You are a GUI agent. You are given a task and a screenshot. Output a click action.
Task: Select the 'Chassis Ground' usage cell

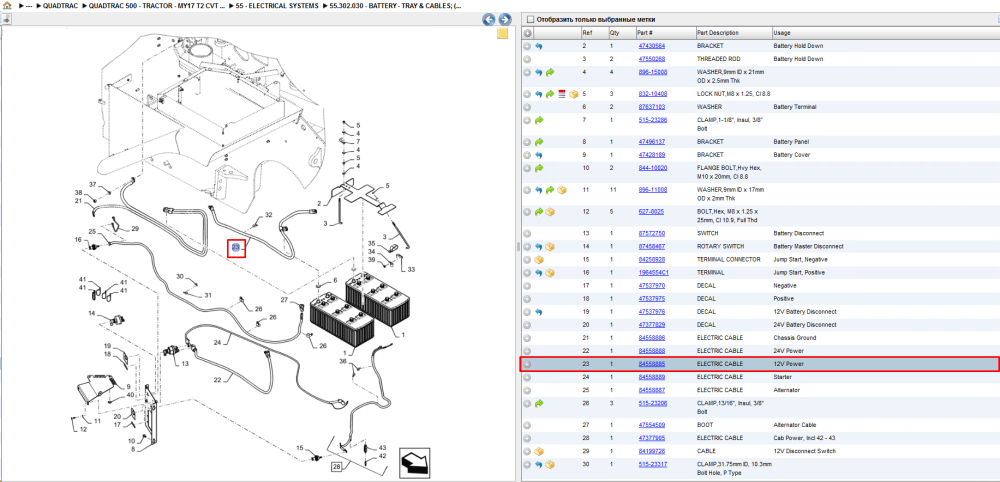click(793, 338)
